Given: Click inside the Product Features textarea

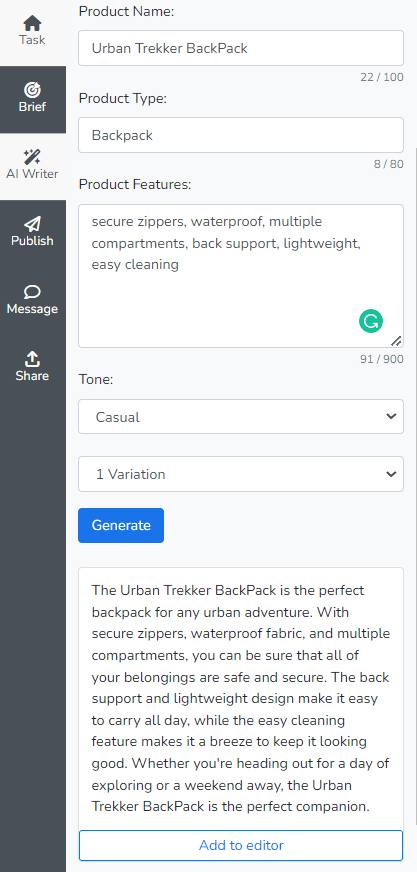Looking at the screenshot, I should click(241, 276).
